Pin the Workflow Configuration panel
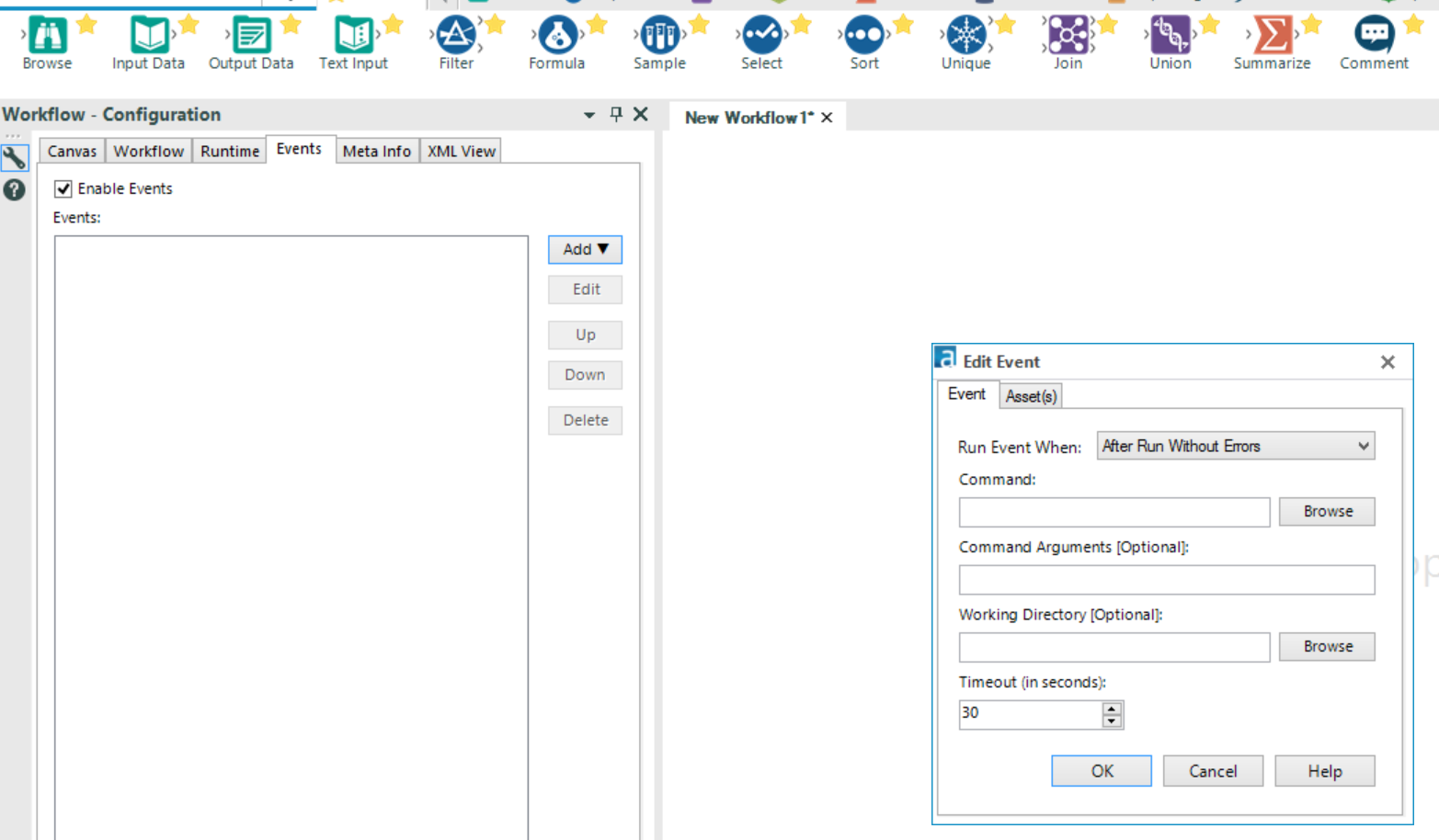Image resolution: width=1439 pixels, height=840 pixels. click(615, 115)
